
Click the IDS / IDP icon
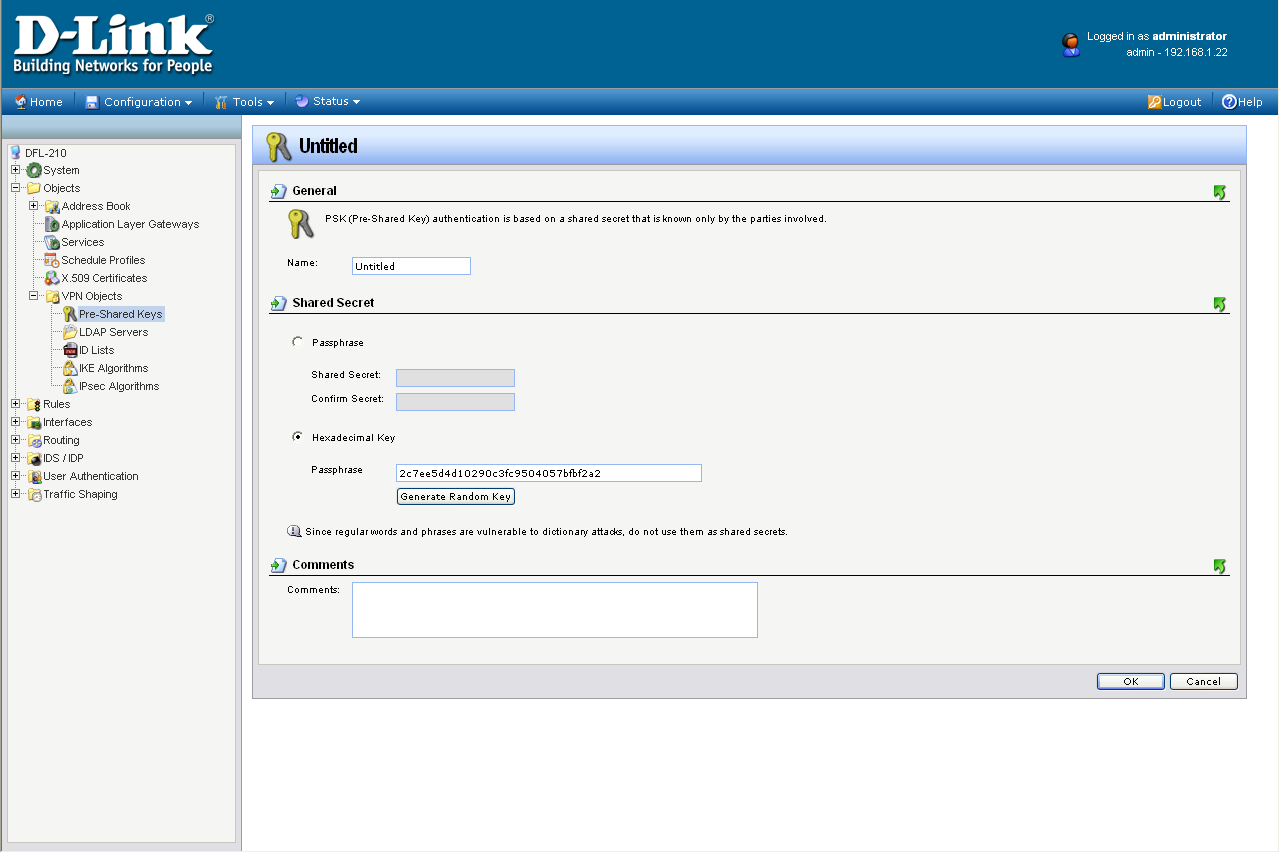click(x=34, y=458)
